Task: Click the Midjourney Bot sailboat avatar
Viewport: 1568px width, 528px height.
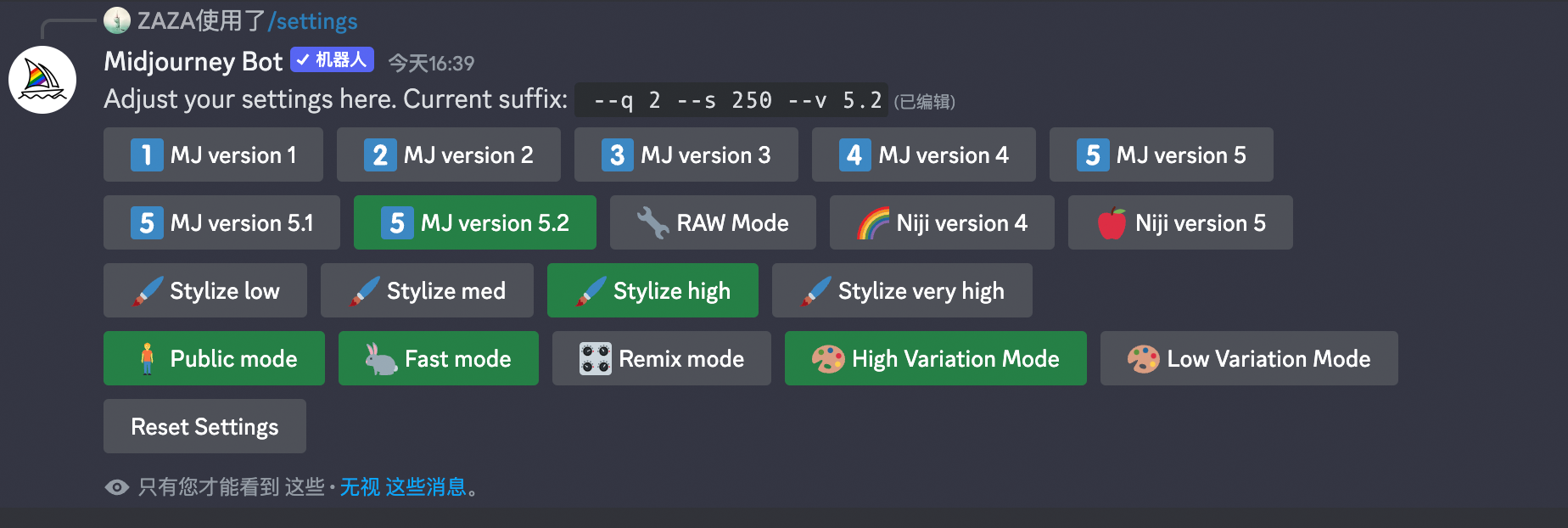Action: click(42, 80)
